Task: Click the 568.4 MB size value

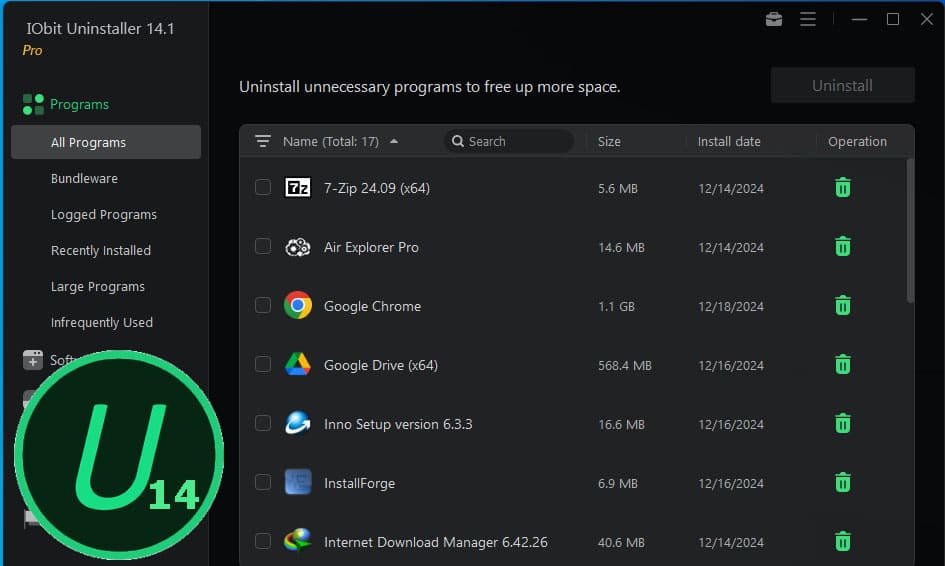Action: point(624,365)
